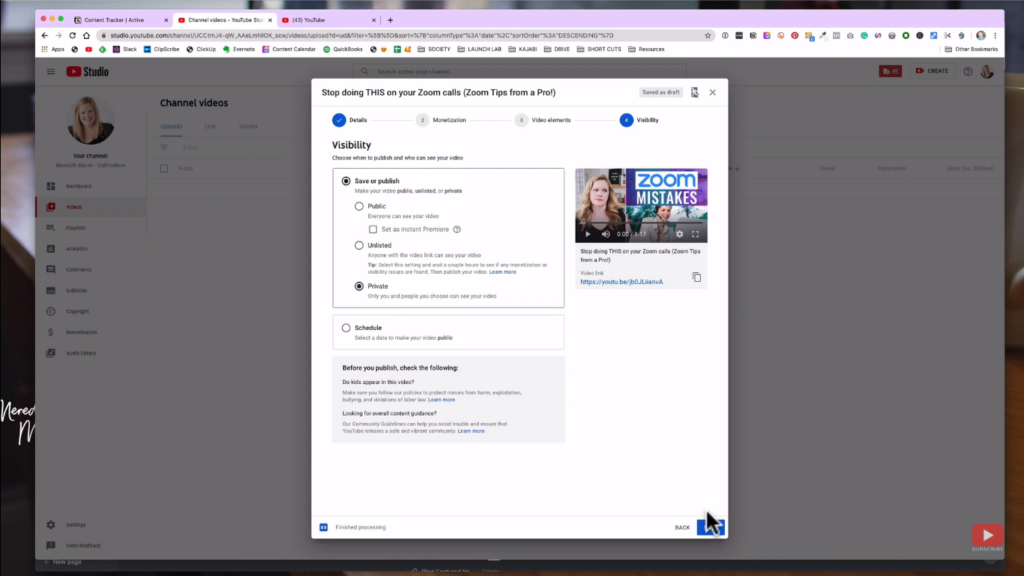Switch to the (43) YouTube browser tab
Viewport: 1024px width, 576px height.
tap(328, 20)
